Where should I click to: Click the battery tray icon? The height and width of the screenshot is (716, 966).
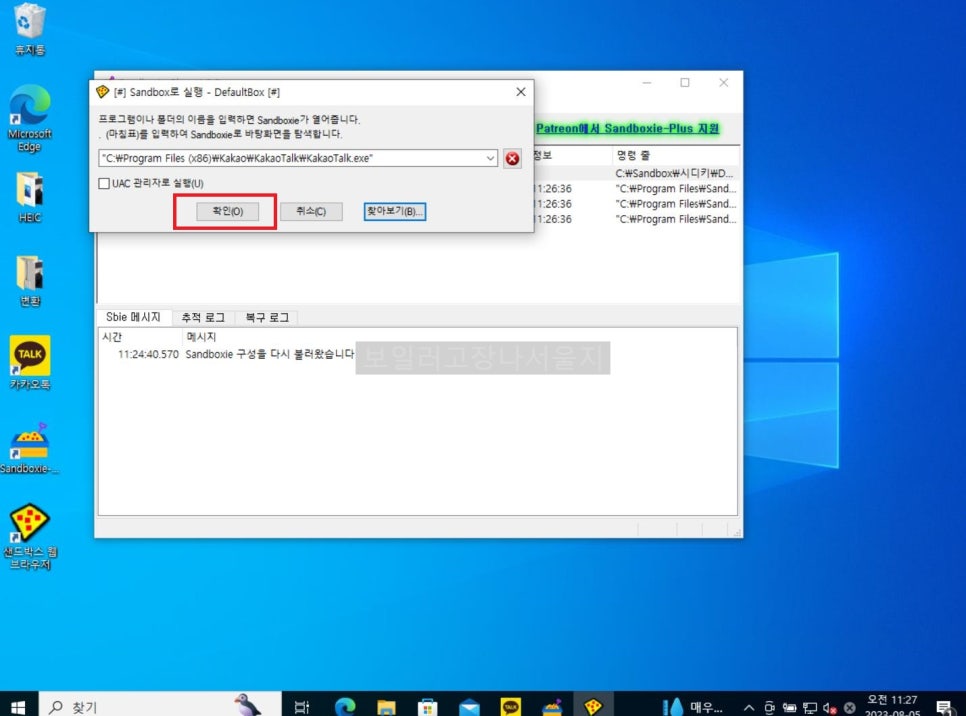tap(789, 707)
